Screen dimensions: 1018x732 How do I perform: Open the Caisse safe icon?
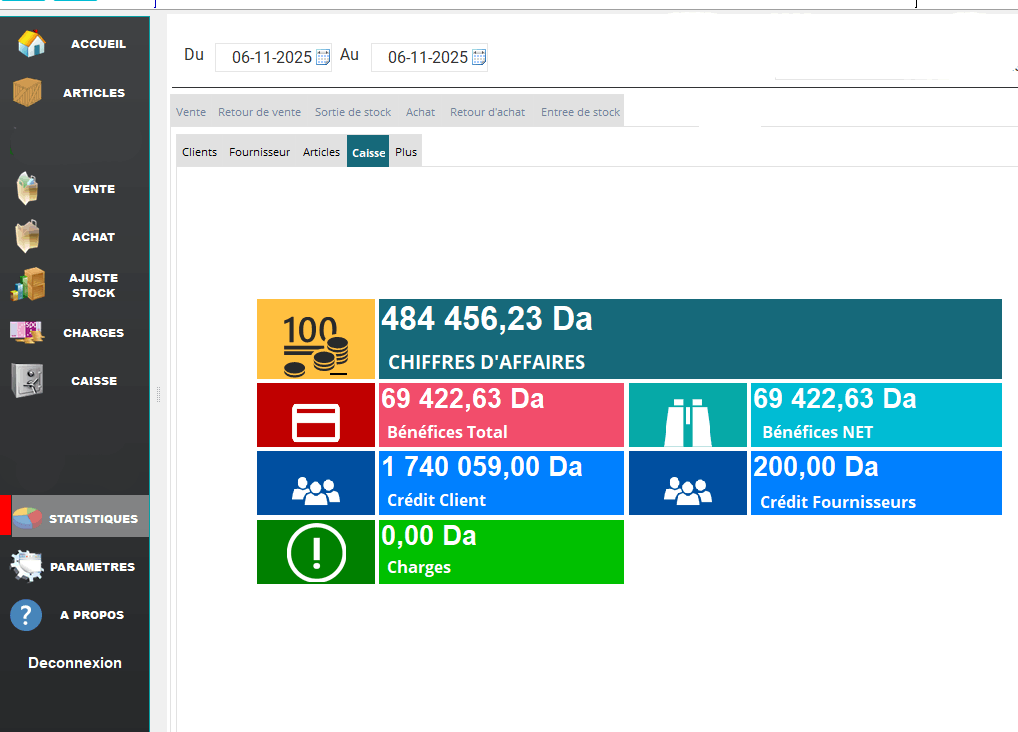pos(27,380)
